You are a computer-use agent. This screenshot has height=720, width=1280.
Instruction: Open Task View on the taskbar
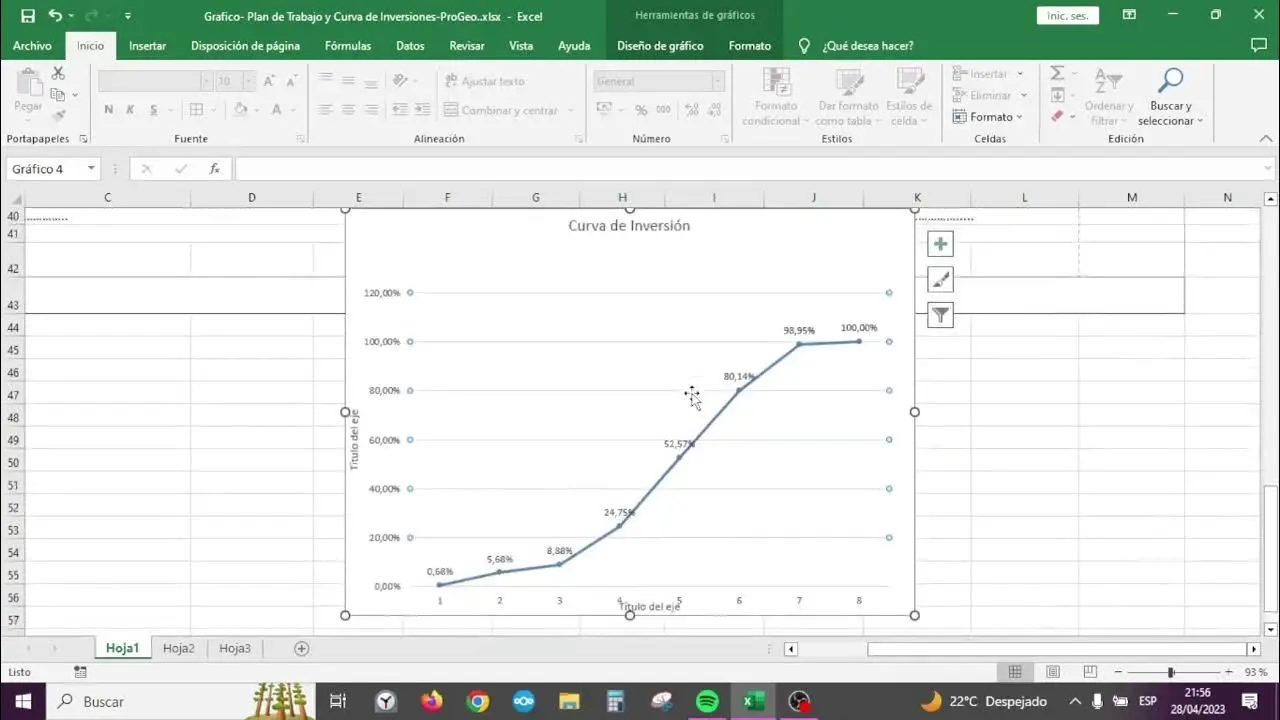point(338,701)
